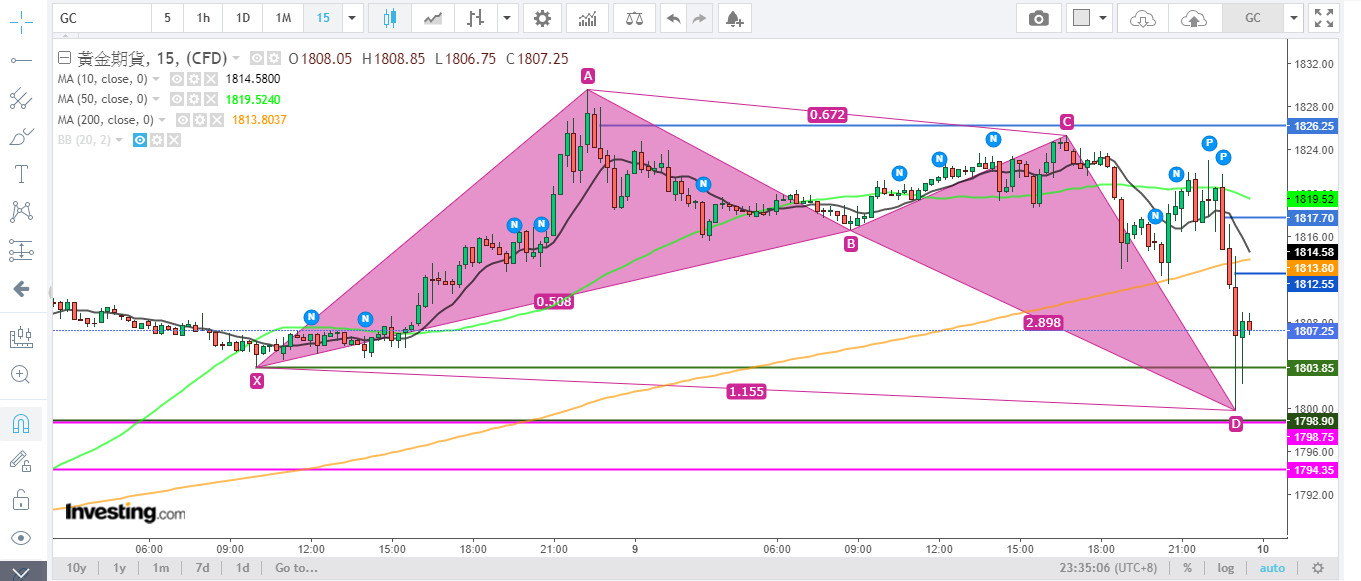This screenshot has height=581, width=1361.
Task: Enter fullscreen chart mode
Action: tap(1324, 18)
